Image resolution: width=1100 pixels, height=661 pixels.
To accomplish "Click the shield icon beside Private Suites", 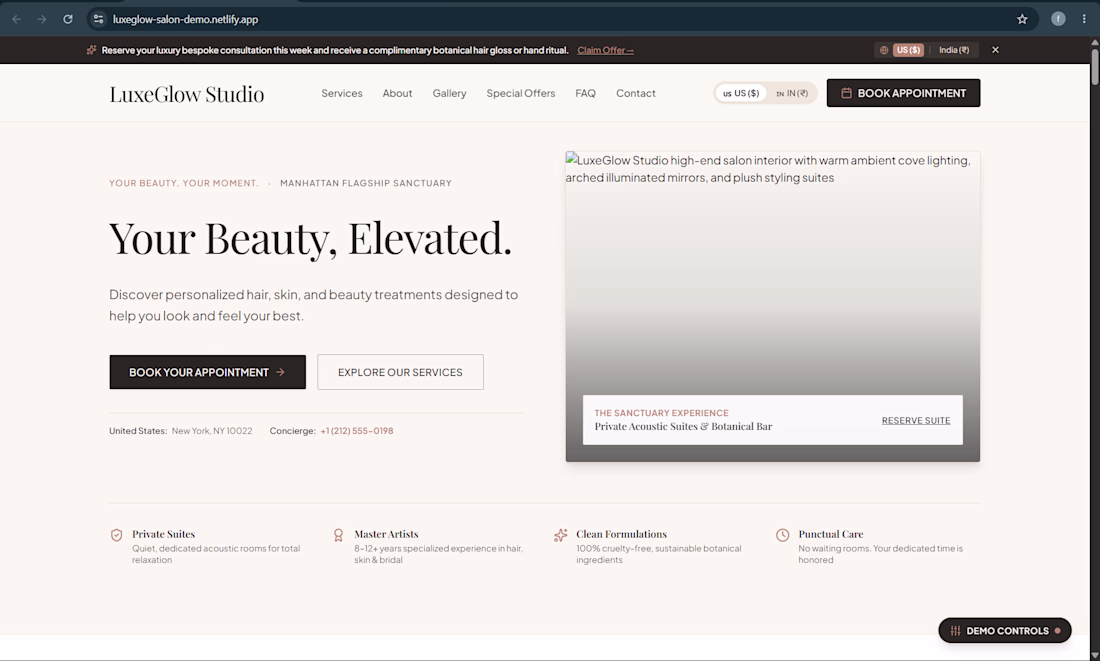I will (x=116, y=535).
